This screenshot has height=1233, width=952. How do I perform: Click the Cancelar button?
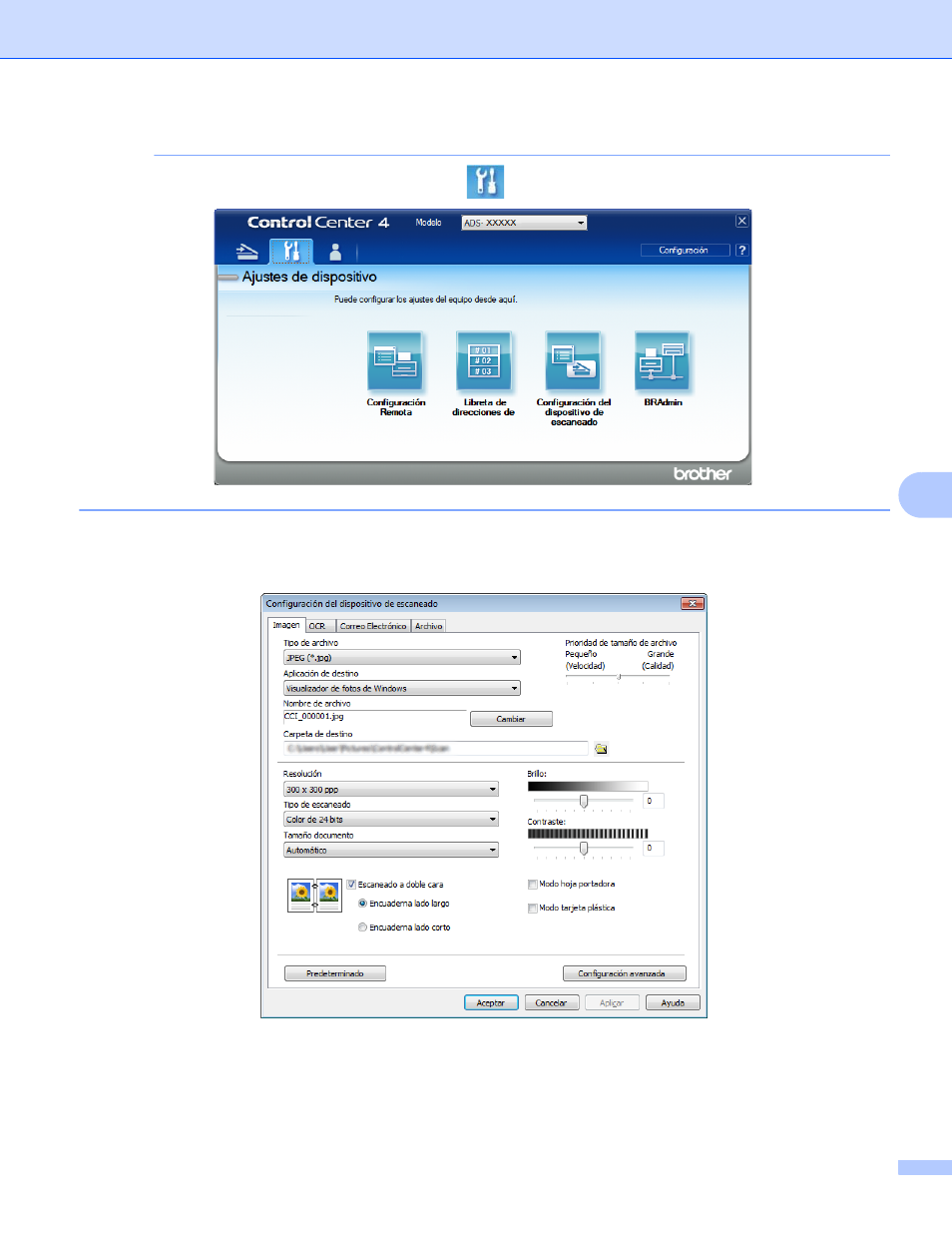coord(552,1002)
